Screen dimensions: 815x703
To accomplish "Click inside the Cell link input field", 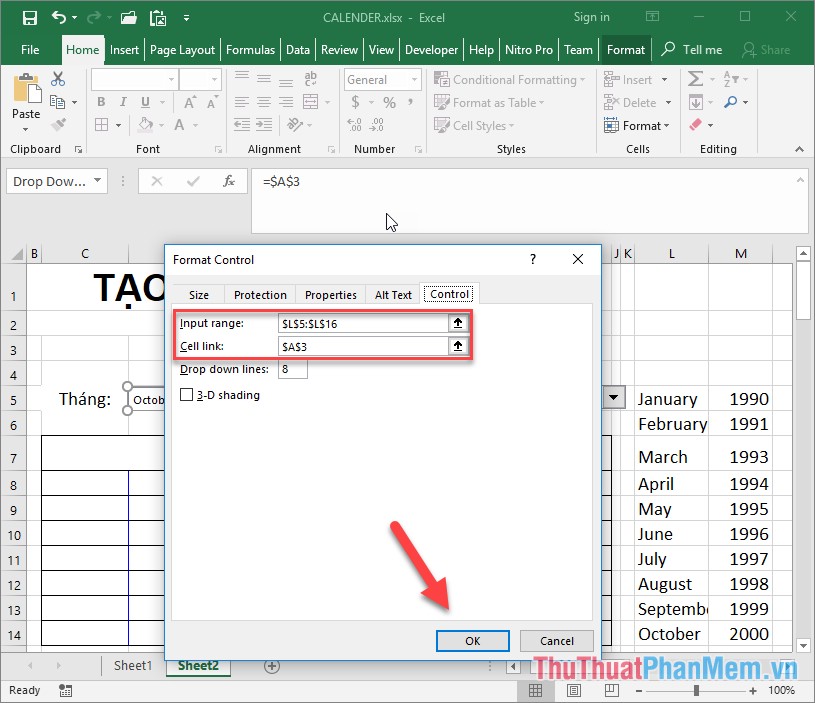I will (360, 345).
